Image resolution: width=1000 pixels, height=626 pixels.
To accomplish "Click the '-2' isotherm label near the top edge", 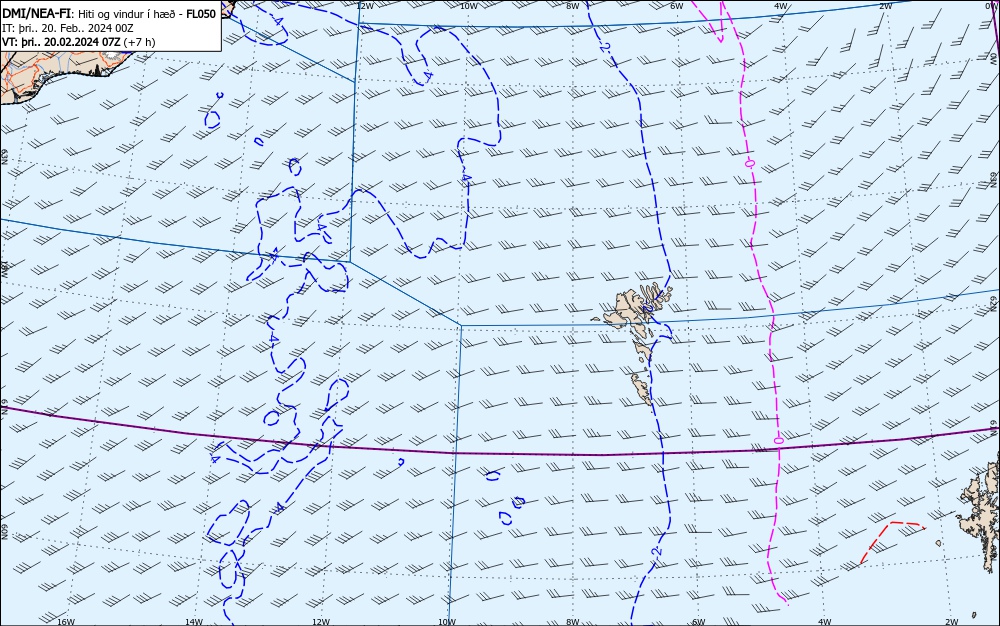I will coord(603,47).
